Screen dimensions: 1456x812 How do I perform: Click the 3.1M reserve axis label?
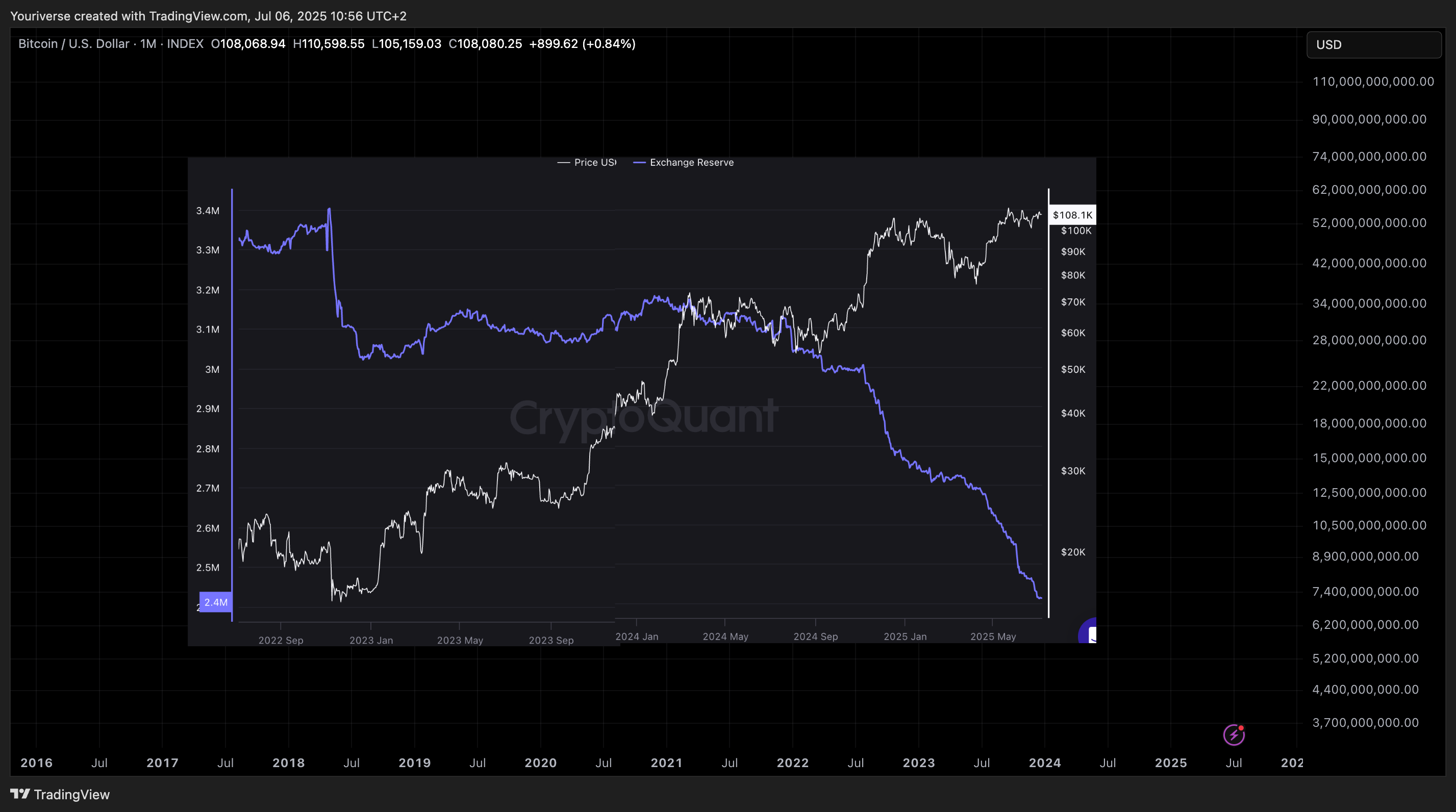coord(208,329)
